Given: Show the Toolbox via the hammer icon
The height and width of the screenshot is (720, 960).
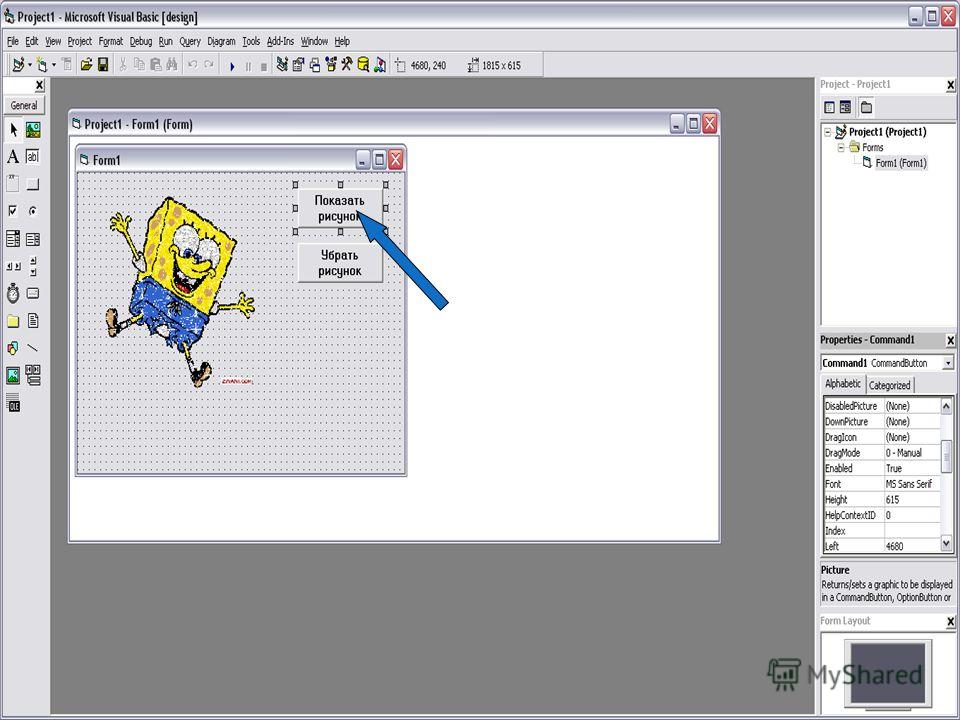Looking at the screenshot, I should point(347,65).
